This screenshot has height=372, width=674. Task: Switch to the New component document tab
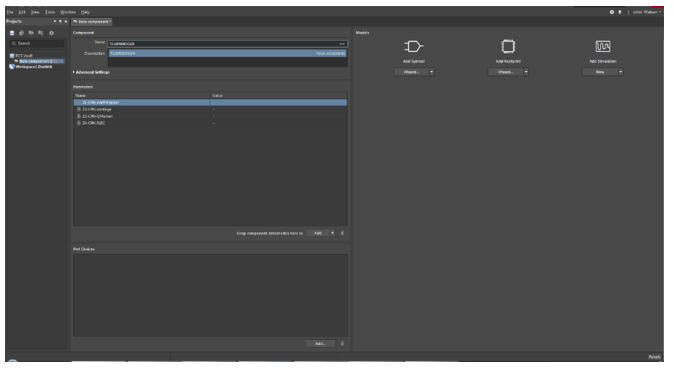click(x=92, y=22)
